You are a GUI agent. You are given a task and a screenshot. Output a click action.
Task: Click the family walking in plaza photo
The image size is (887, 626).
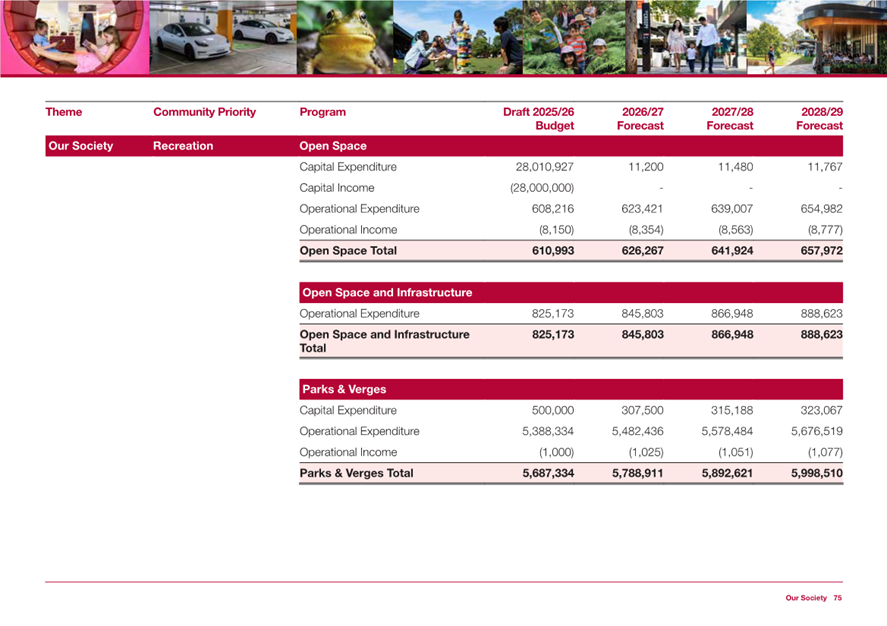tap(686, 37)
